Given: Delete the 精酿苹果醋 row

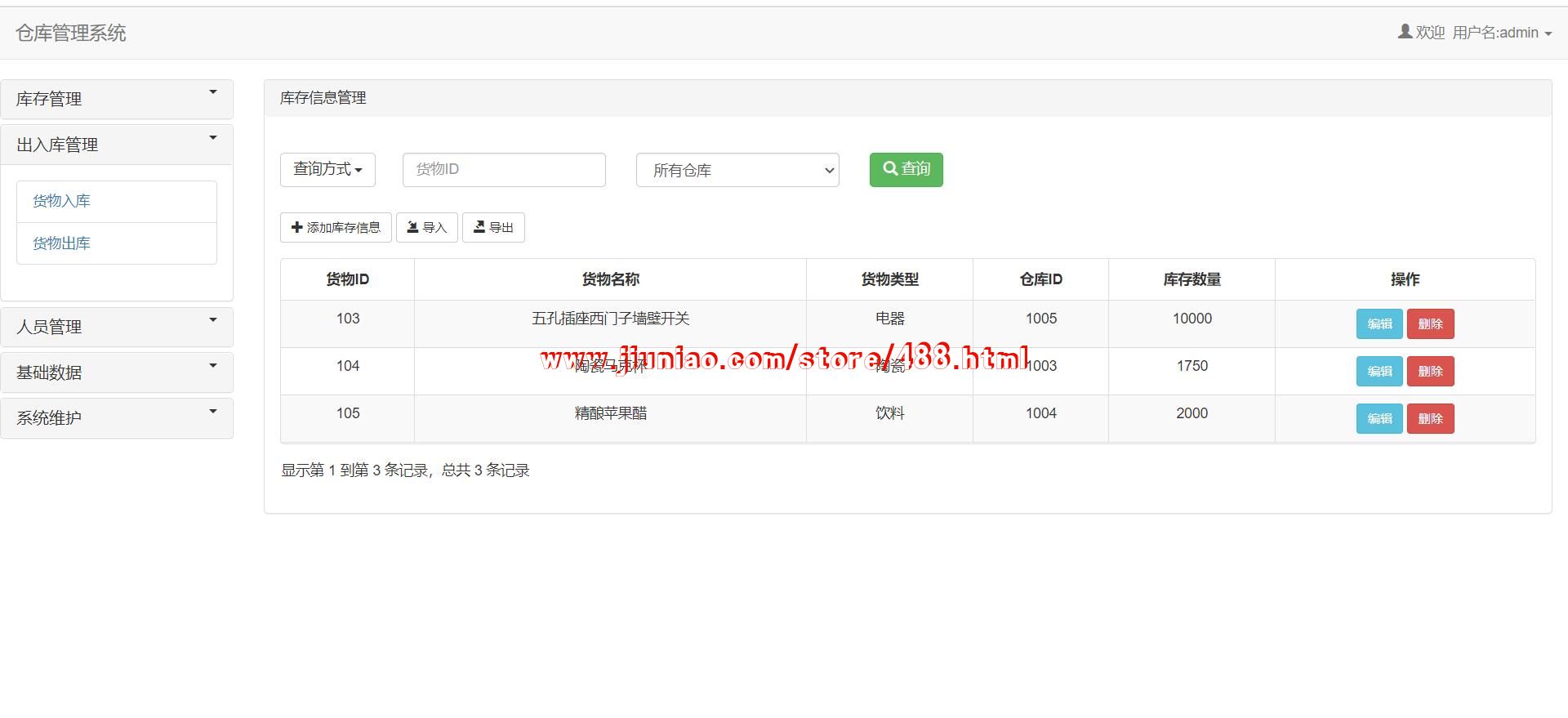Looking at the screenshot, I should [x=1430, y=418].
